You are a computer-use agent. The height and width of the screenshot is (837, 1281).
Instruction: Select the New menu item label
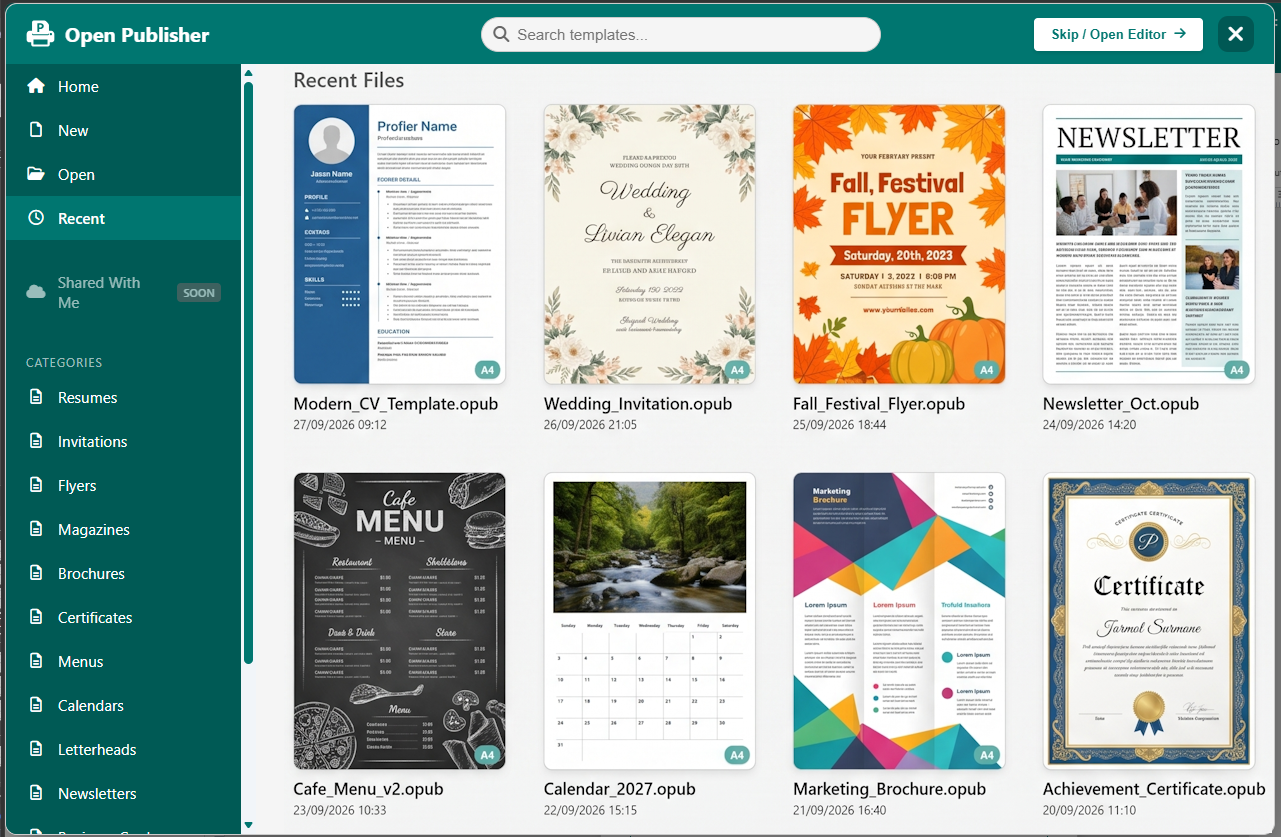[x=73, y=131]
